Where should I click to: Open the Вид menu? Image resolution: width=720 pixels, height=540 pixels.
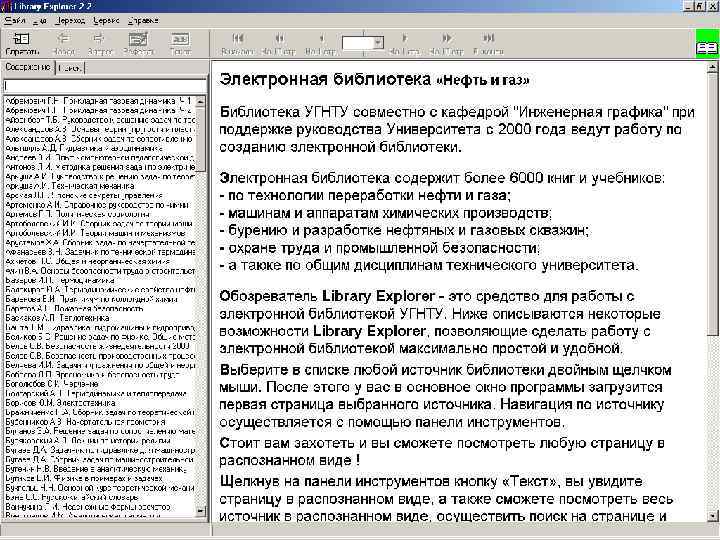coord(40,20)
